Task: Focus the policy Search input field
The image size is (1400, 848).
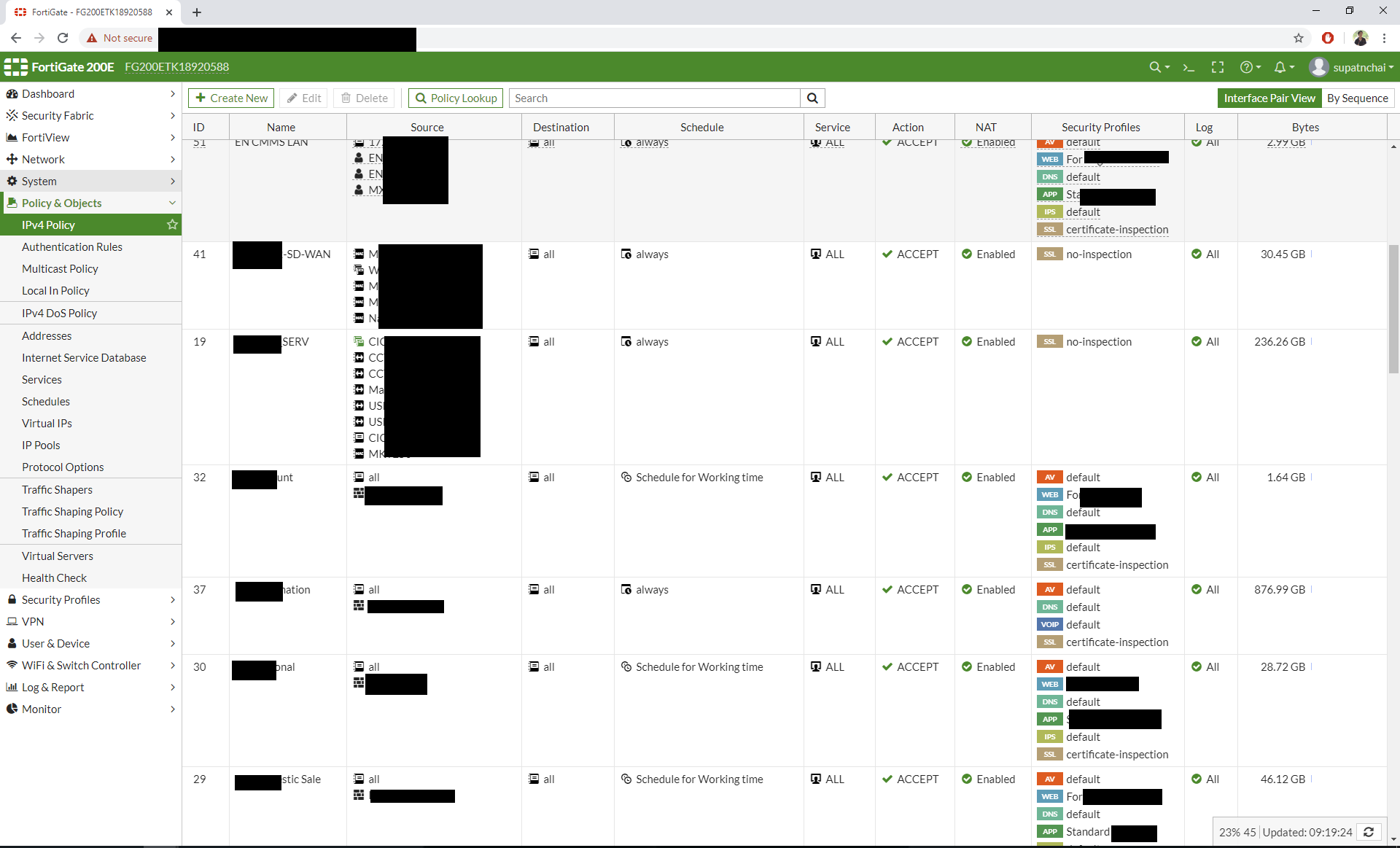Action: tap(654, 98)
